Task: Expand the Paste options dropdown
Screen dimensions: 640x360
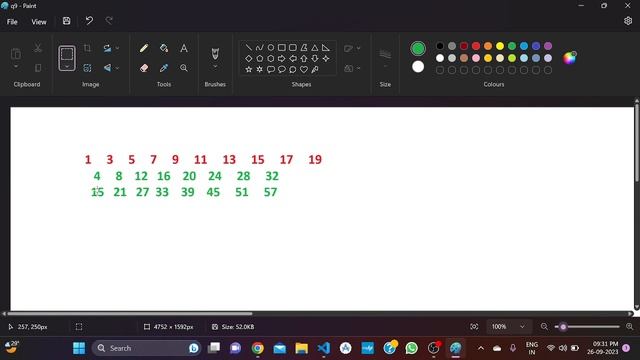Action: tap(16, 67)
